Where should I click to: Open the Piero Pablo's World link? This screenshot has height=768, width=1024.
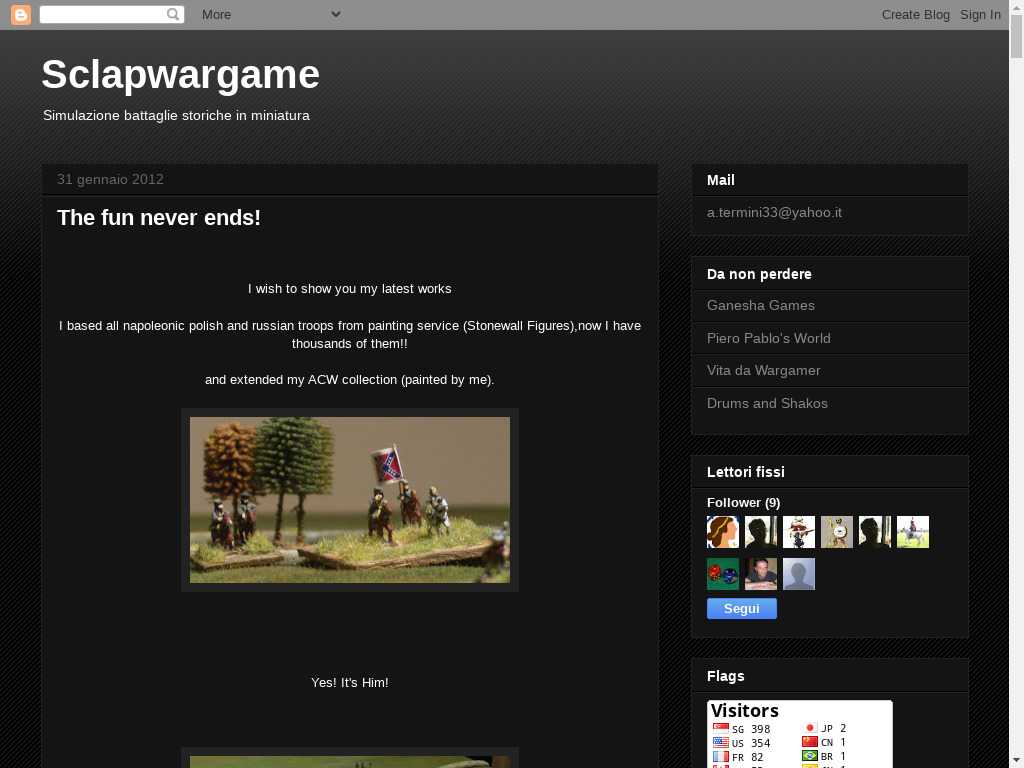(768, 338)
